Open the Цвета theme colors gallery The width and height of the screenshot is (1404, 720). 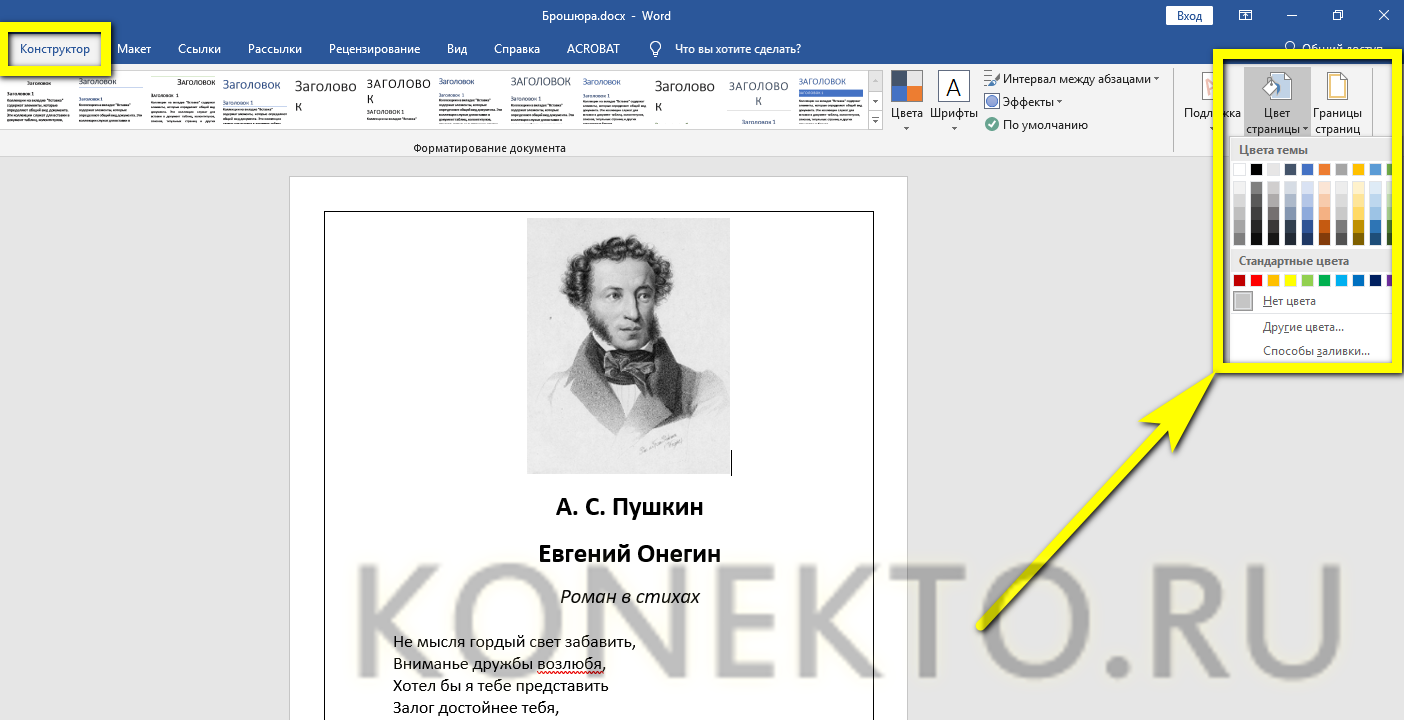[x=906, y=99]
